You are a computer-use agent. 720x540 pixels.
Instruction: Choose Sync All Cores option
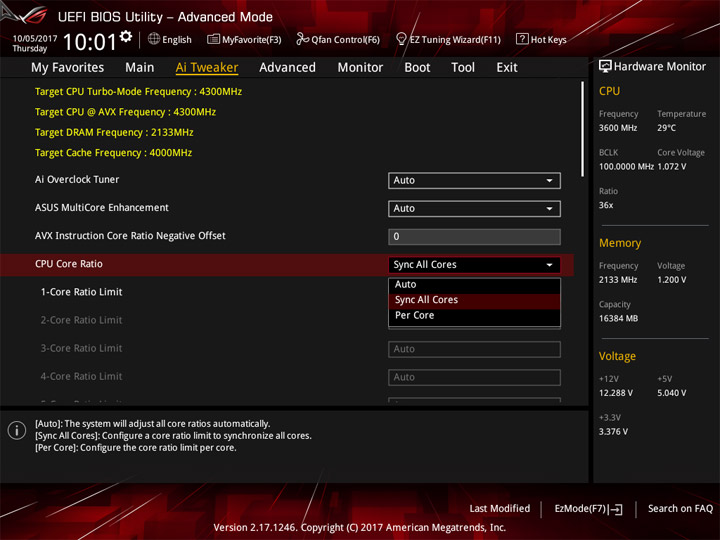(x=474, y=300)
